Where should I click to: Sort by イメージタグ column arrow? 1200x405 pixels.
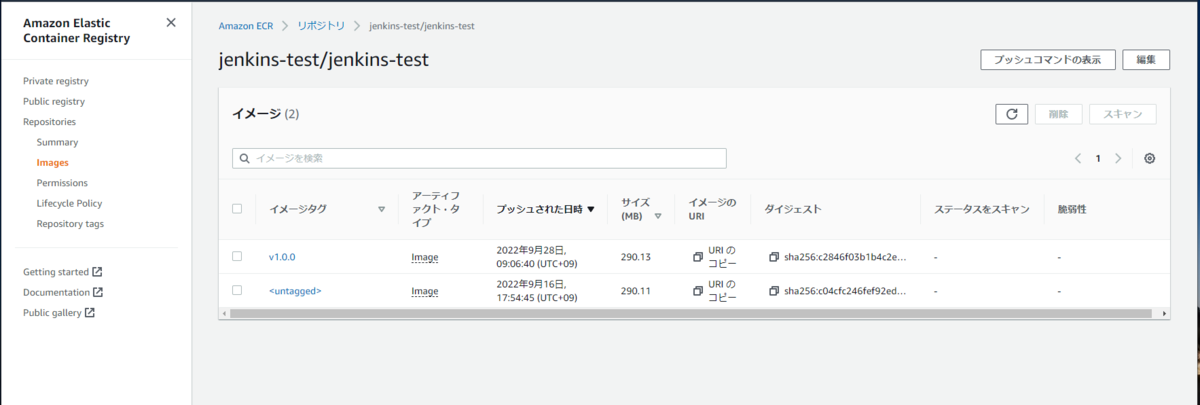point(381,209)
